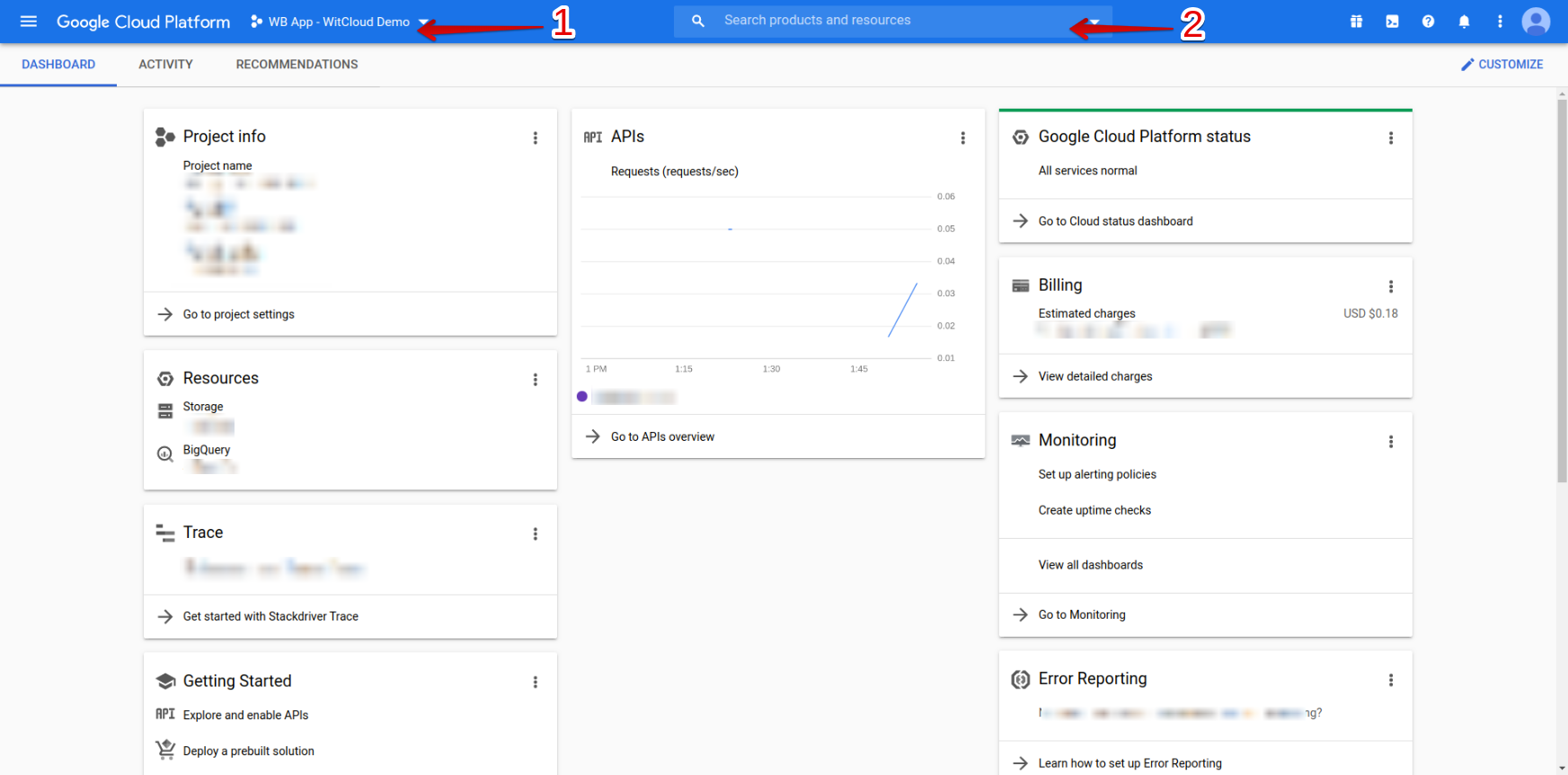Open Billing card options menu
Image resolution: width=1568 pixels, height=775 pixels.
pyautogui.click(x=1391, y=286)
